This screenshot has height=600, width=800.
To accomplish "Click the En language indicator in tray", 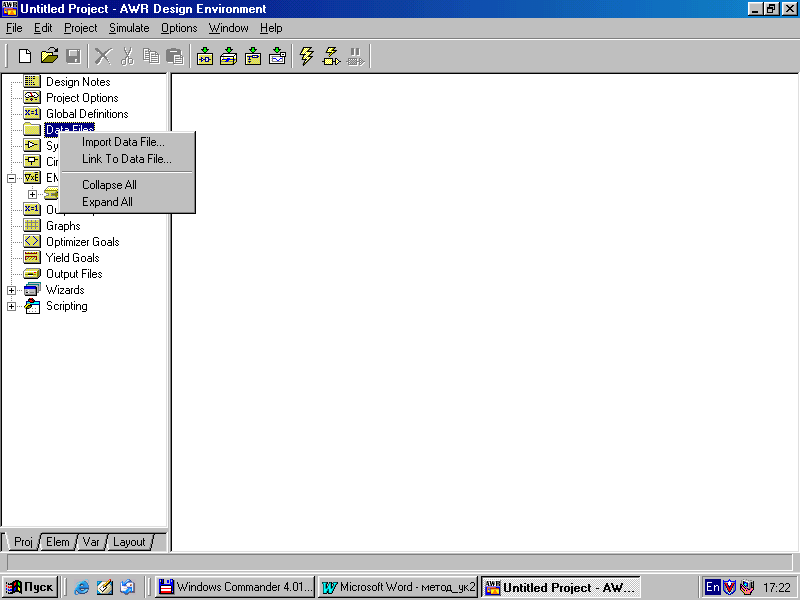I will tap(712, 587).
